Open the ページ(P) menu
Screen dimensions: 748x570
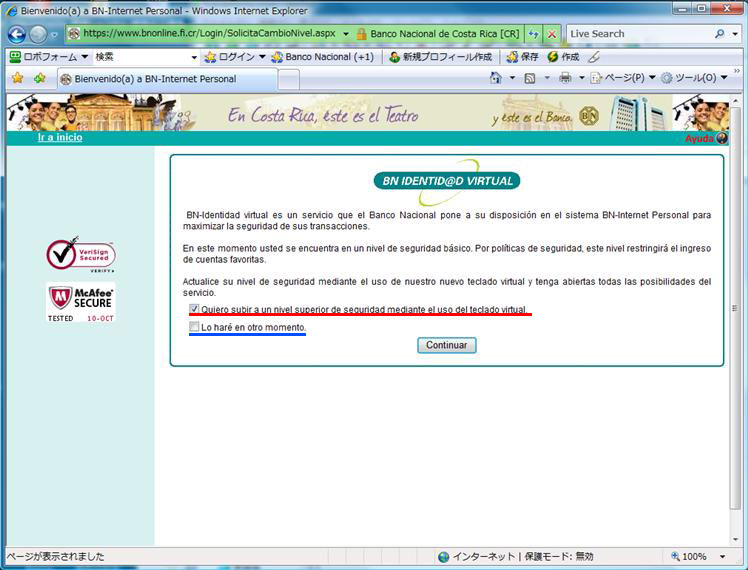pos(623,78)
